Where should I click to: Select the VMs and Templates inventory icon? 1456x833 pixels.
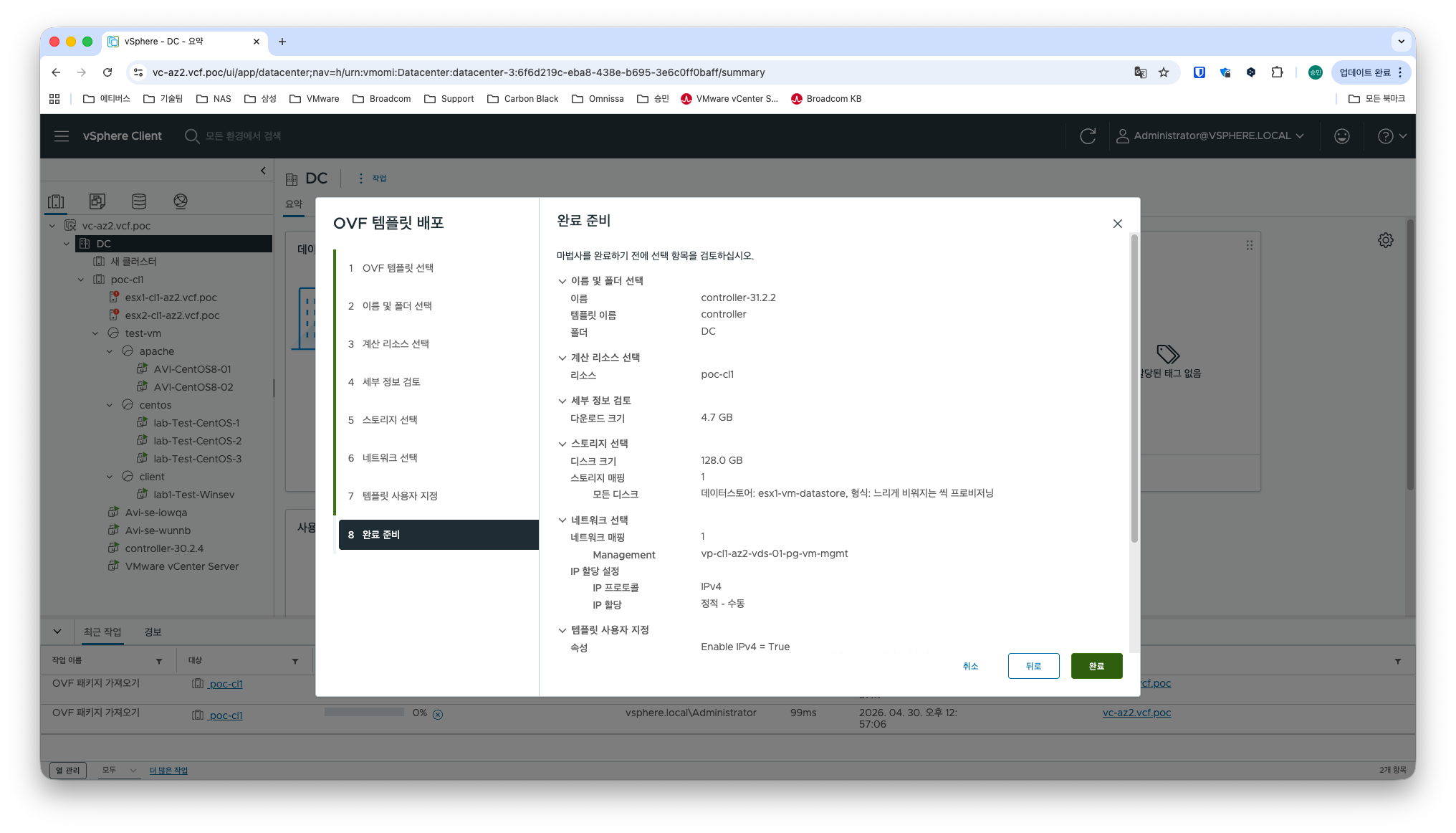97,201
